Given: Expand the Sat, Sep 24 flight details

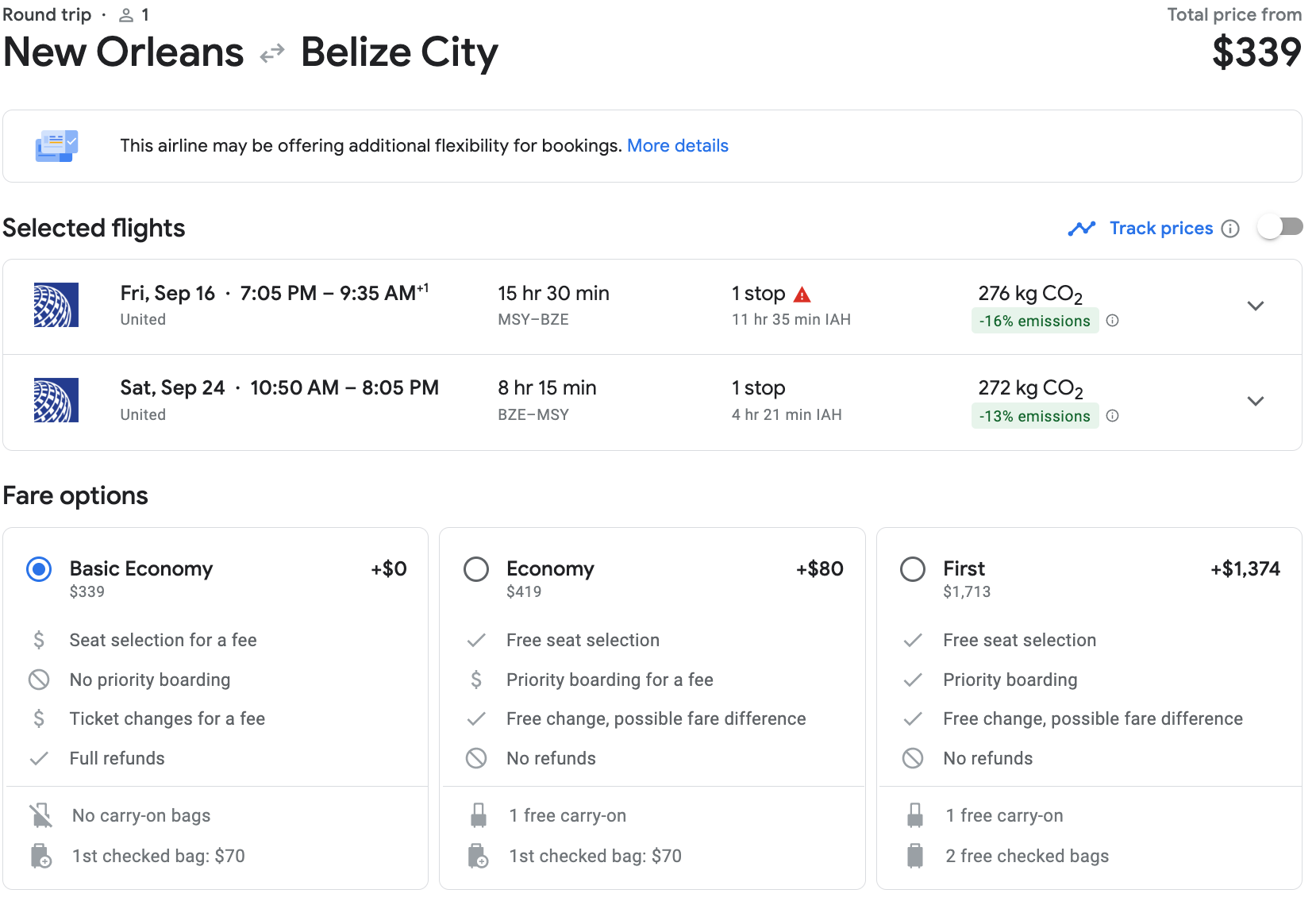Looking at the screenshot, I should coord(1255,401).
